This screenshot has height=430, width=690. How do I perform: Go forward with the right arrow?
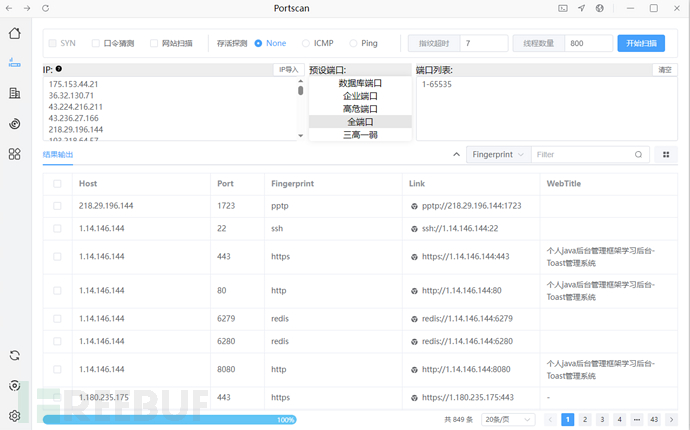[27, 8]
